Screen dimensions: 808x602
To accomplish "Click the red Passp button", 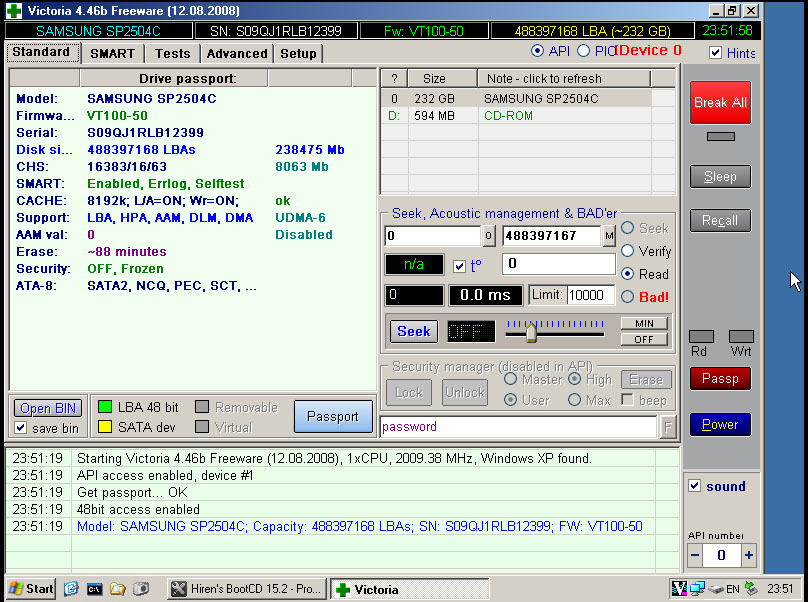I will click(x=720, y=378).
